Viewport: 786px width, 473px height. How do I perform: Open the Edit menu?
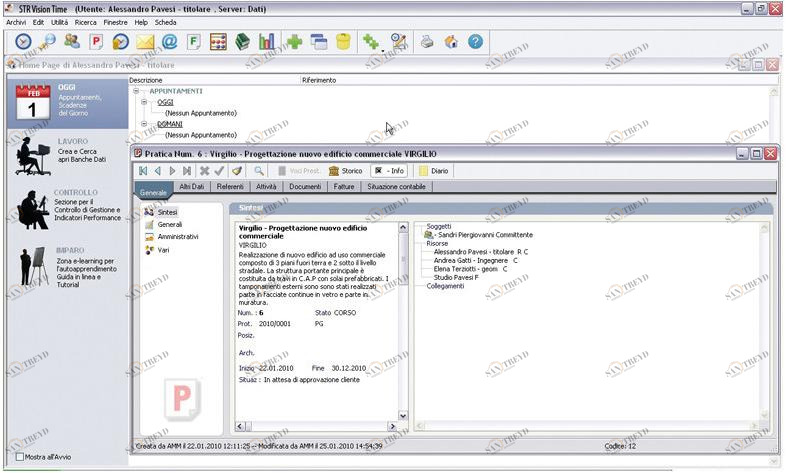(x=39, y=23)
